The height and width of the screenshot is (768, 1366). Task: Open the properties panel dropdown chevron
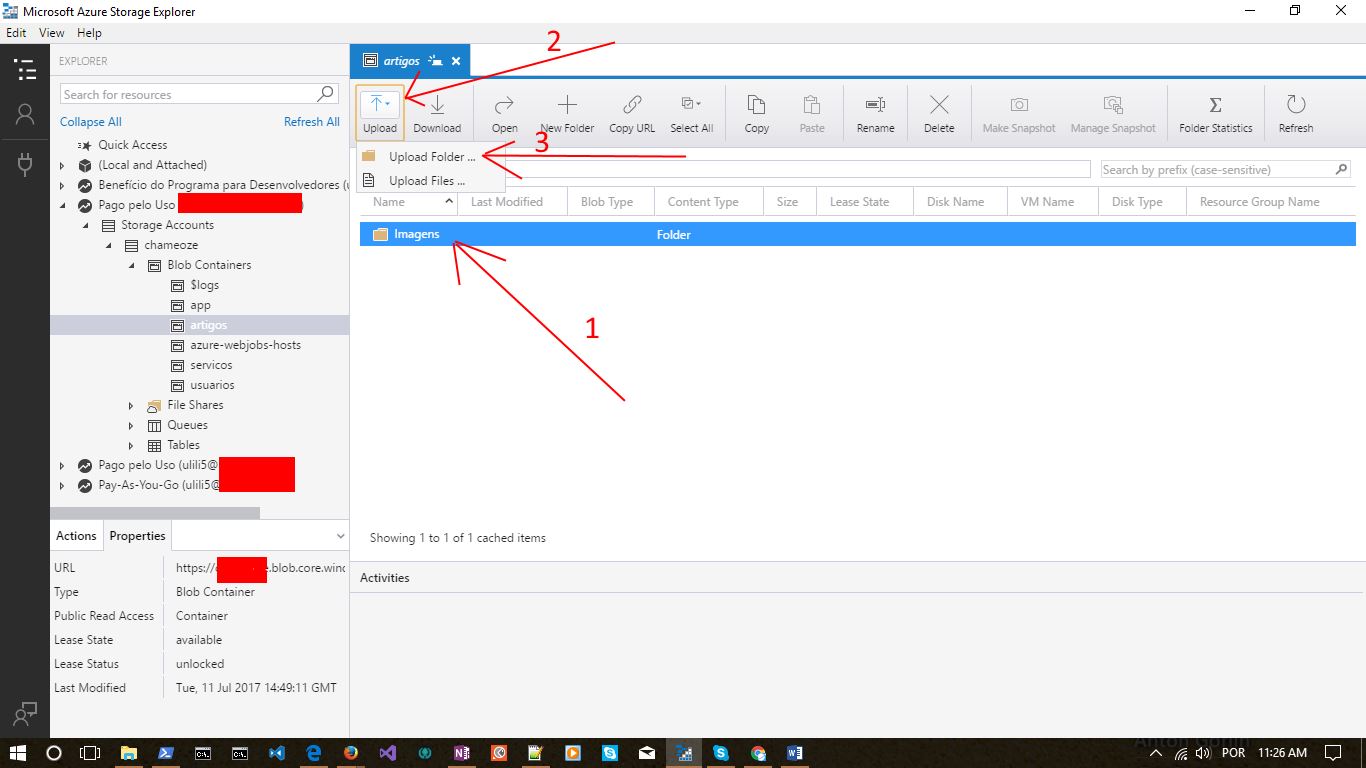tap(340, 536)
